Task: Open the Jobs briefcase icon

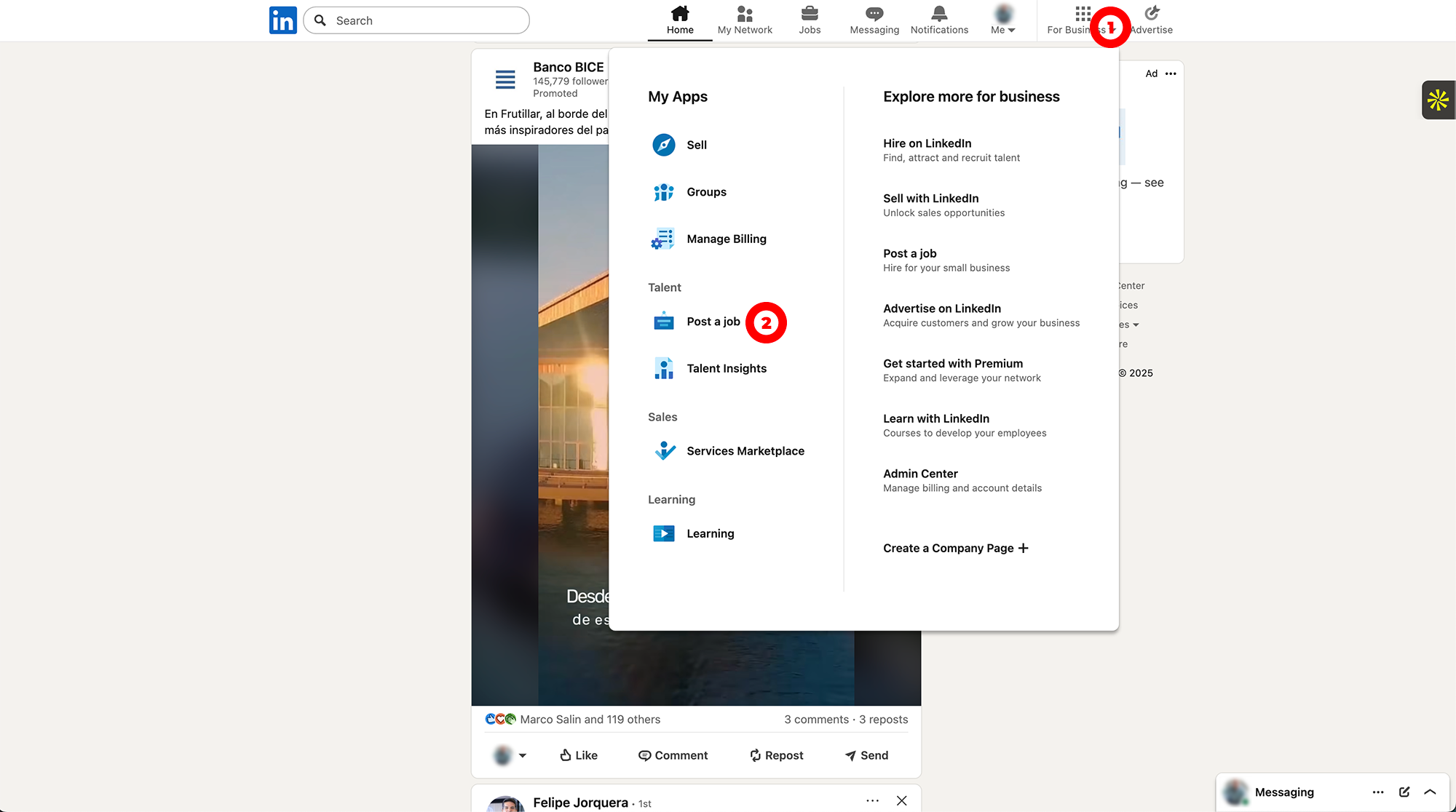Action: 810,13
